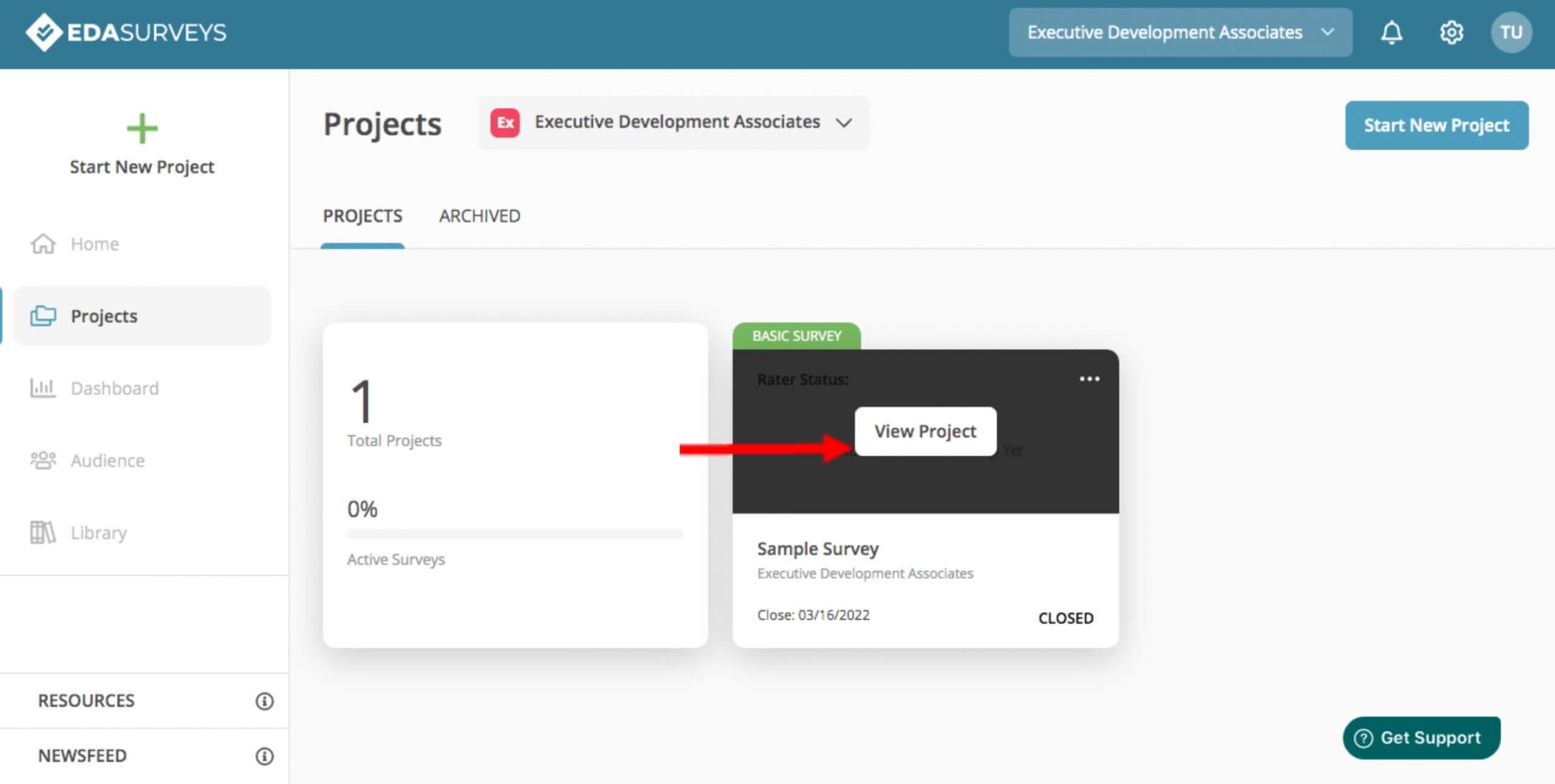Click the Active Surveys label
The width and height of the screenshot is (1555, 784).
click(396, 559)
